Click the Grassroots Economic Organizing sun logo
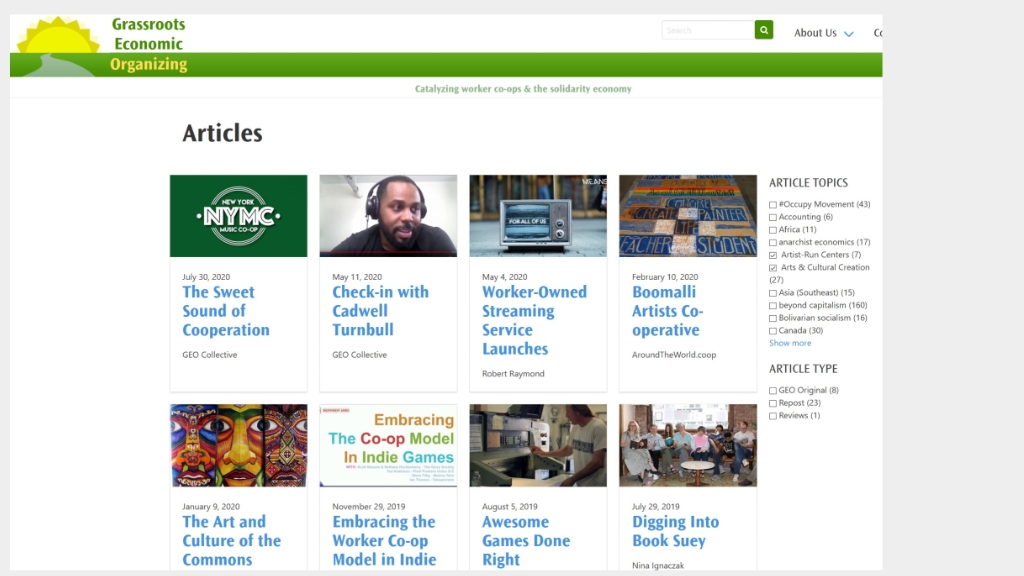Screen dimensions: 1024x576 (57, 45)
